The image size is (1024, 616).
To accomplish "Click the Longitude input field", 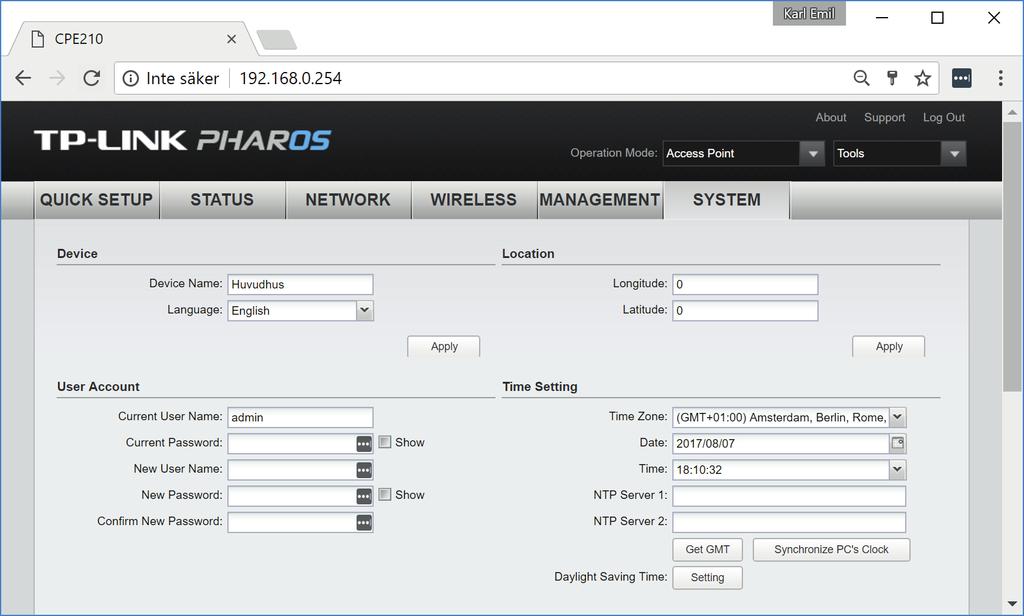I will coord(745,285).
